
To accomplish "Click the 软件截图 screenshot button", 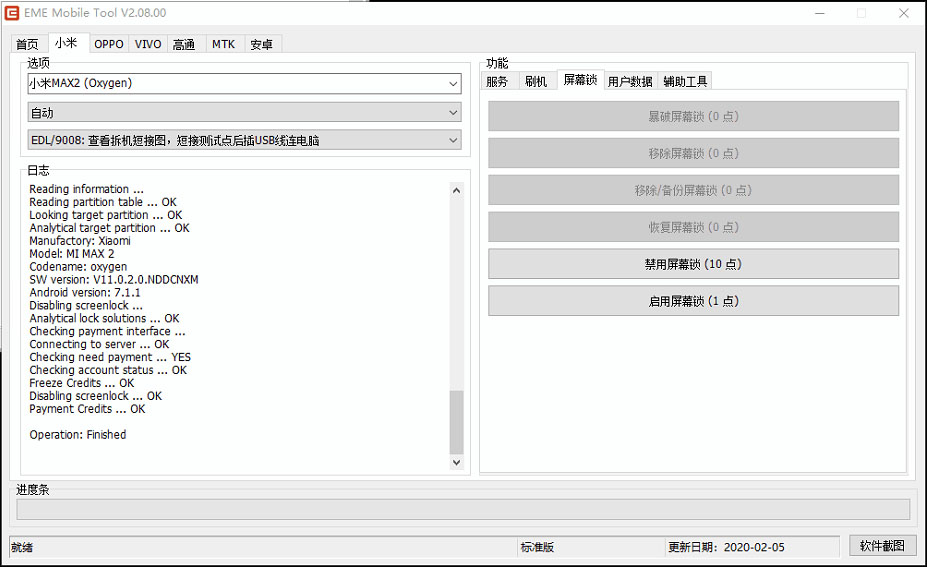I will [x=883, y=546].
